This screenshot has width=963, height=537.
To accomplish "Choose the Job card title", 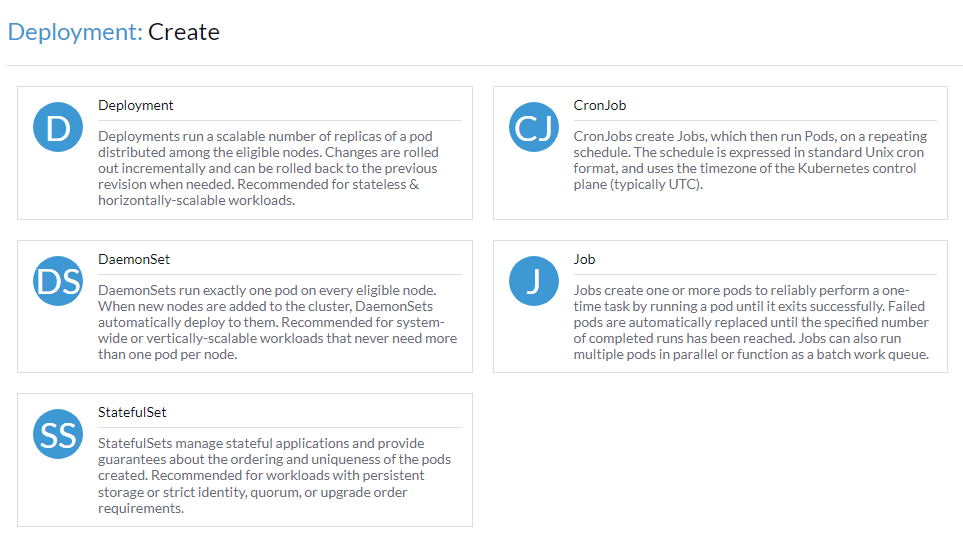I will click(x=585, y=259).
